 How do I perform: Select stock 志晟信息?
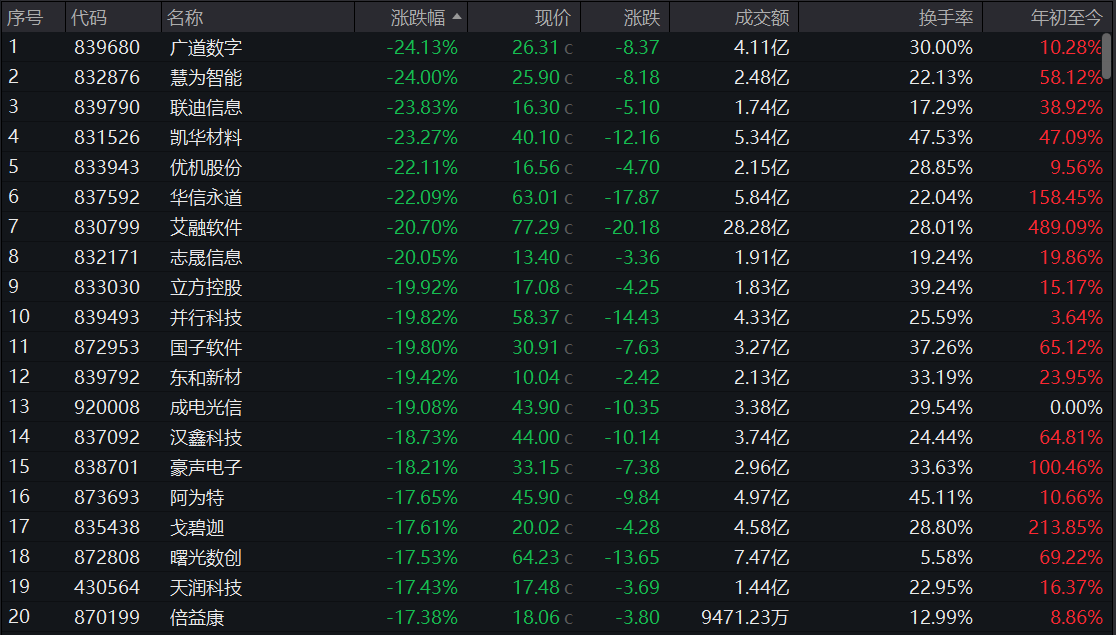pyautogui.click(x=206, y=258)
